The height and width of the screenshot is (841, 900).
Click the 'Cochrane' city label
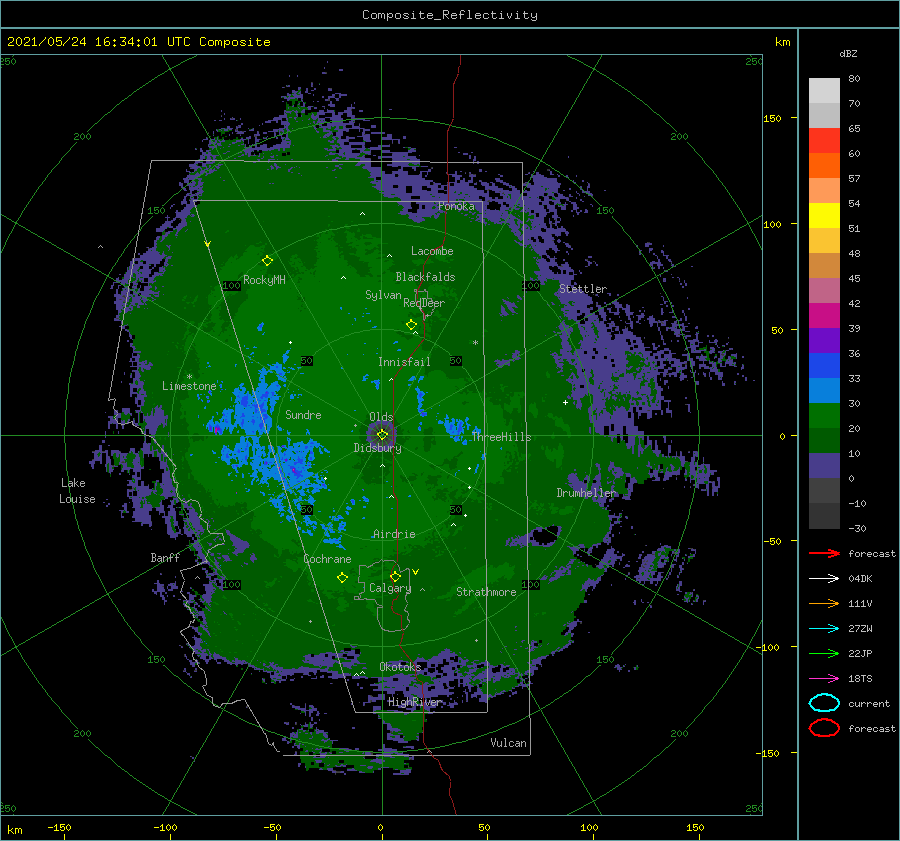(x=327, y=559)
